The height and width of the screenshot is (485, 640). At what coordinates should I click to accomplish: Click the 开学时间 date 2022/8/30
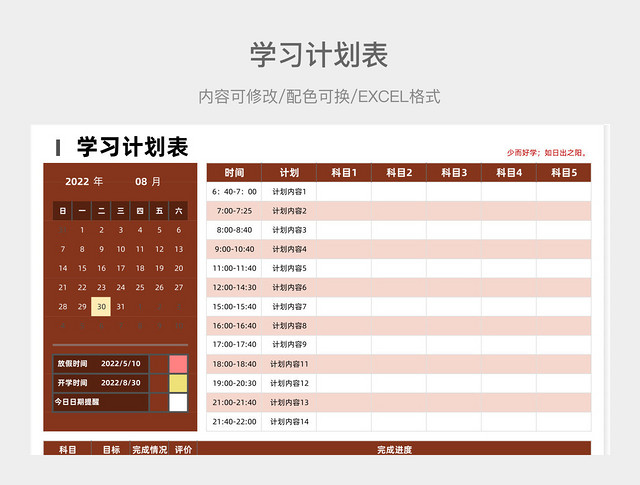pyautogui.click(x=121, y=383)
